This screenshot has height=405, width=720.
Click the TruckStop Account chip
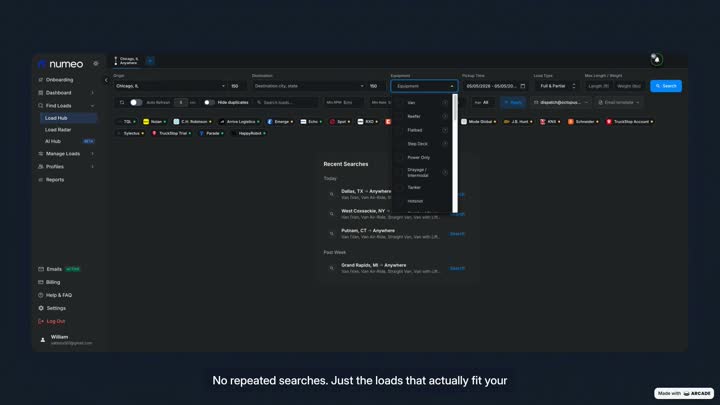[x=630, y=122]
